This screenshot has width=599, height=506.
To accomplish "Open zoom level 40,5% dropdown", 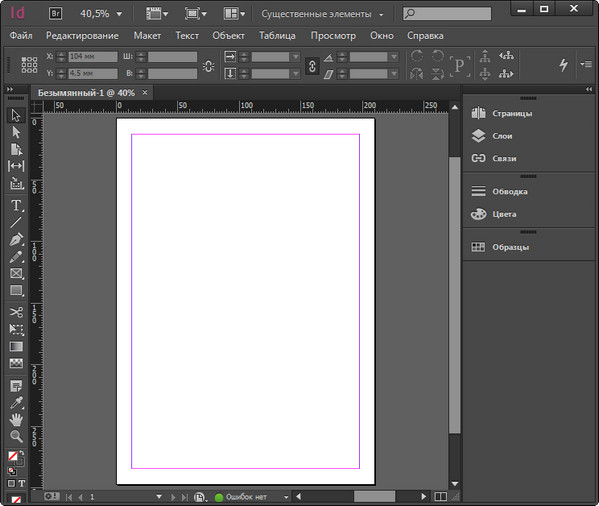I will tap(119, 14).
